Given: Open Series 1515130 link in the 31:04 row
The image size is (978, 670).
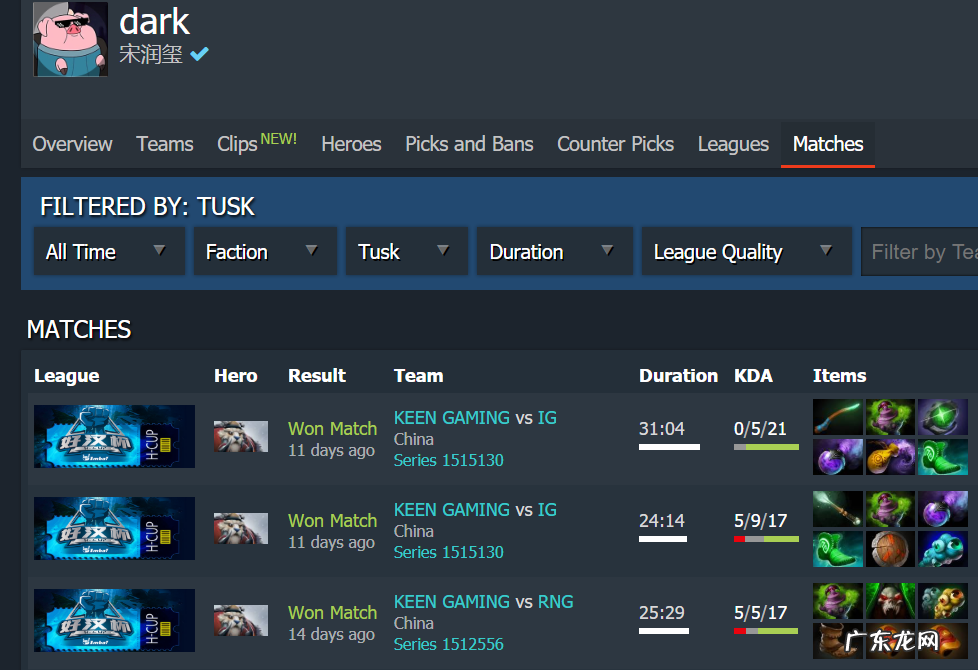Looking at the screenshot, I should pos(448,460).
